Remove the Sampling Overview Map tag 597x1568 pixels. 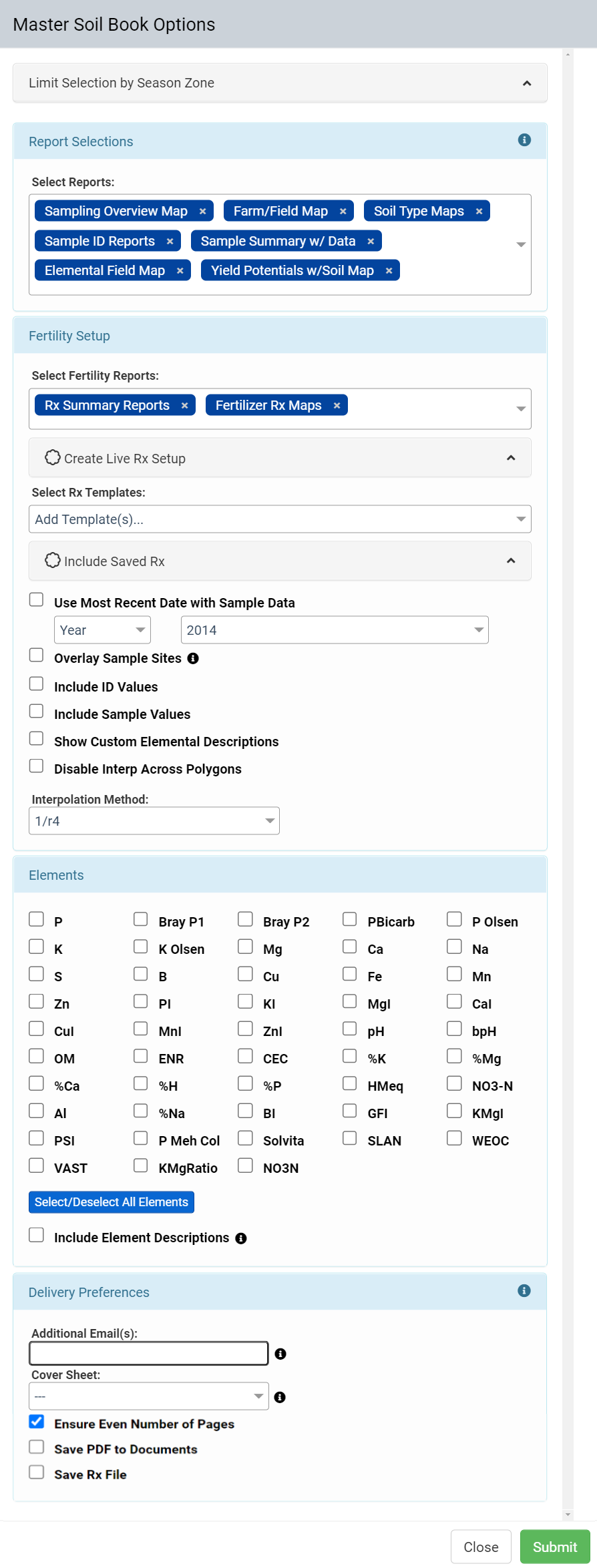pos(203,212)
